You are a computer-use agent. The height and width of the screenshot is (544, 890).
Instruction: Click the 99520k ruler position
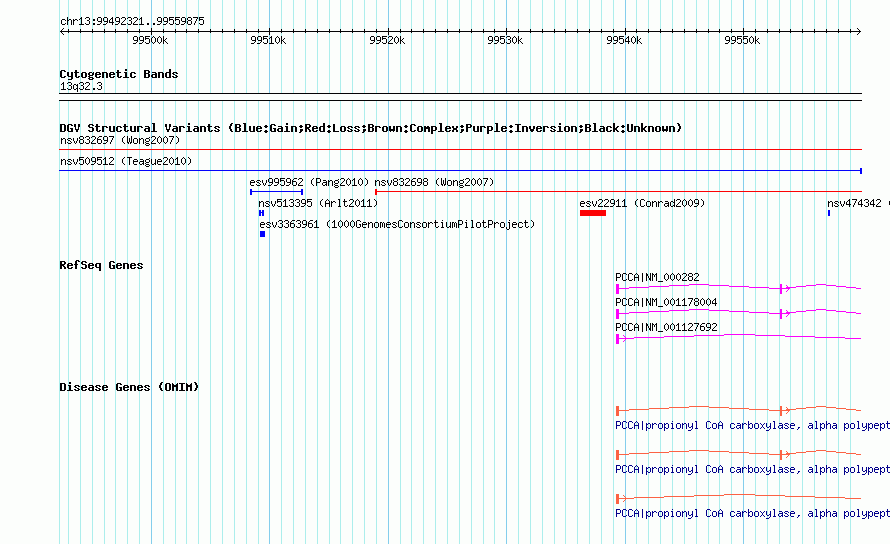coord(387,40)
